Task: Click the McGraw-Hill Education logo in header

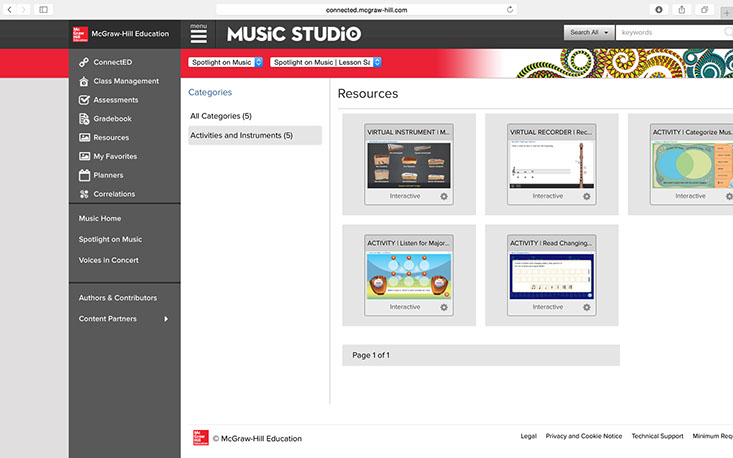Action: pyautogui.click(x=80, y=34)
